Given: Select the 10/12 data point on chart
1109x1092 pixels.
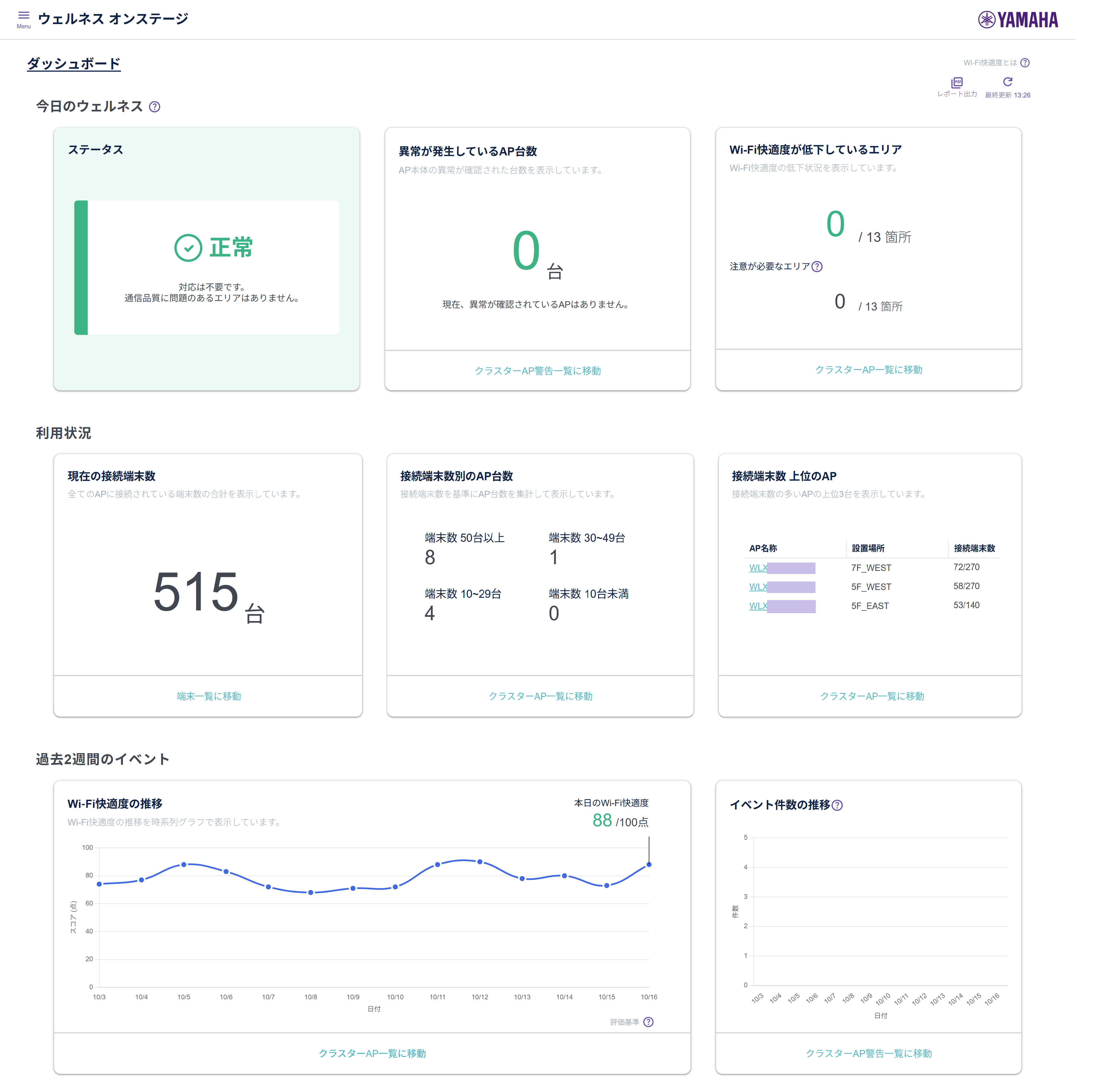Looking at the screenshot, I should click(x=480, y=862).
